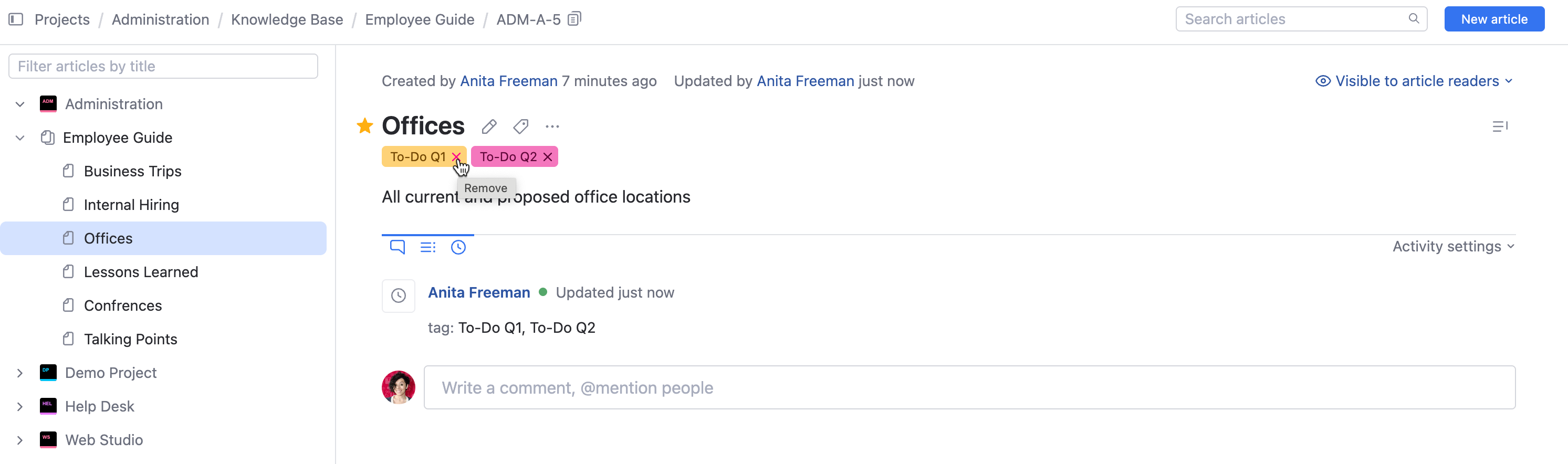This screenshot has height=464, width=1568.
Task: Click the pencil edit icon beside Offices title
Action: tap(489, 126)
